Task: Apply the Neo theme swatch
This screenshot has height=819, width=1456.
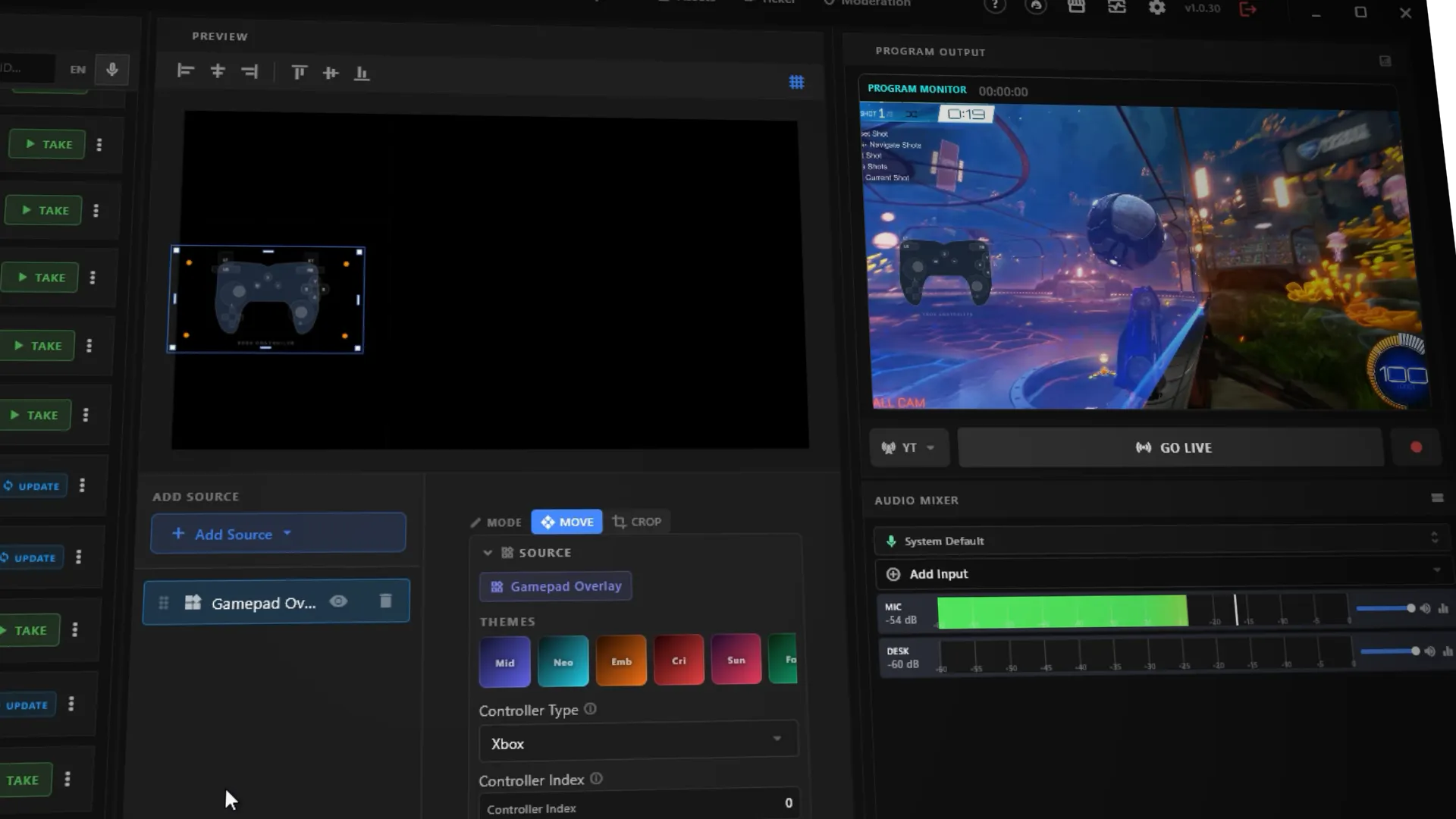Action: pos(563,661)
